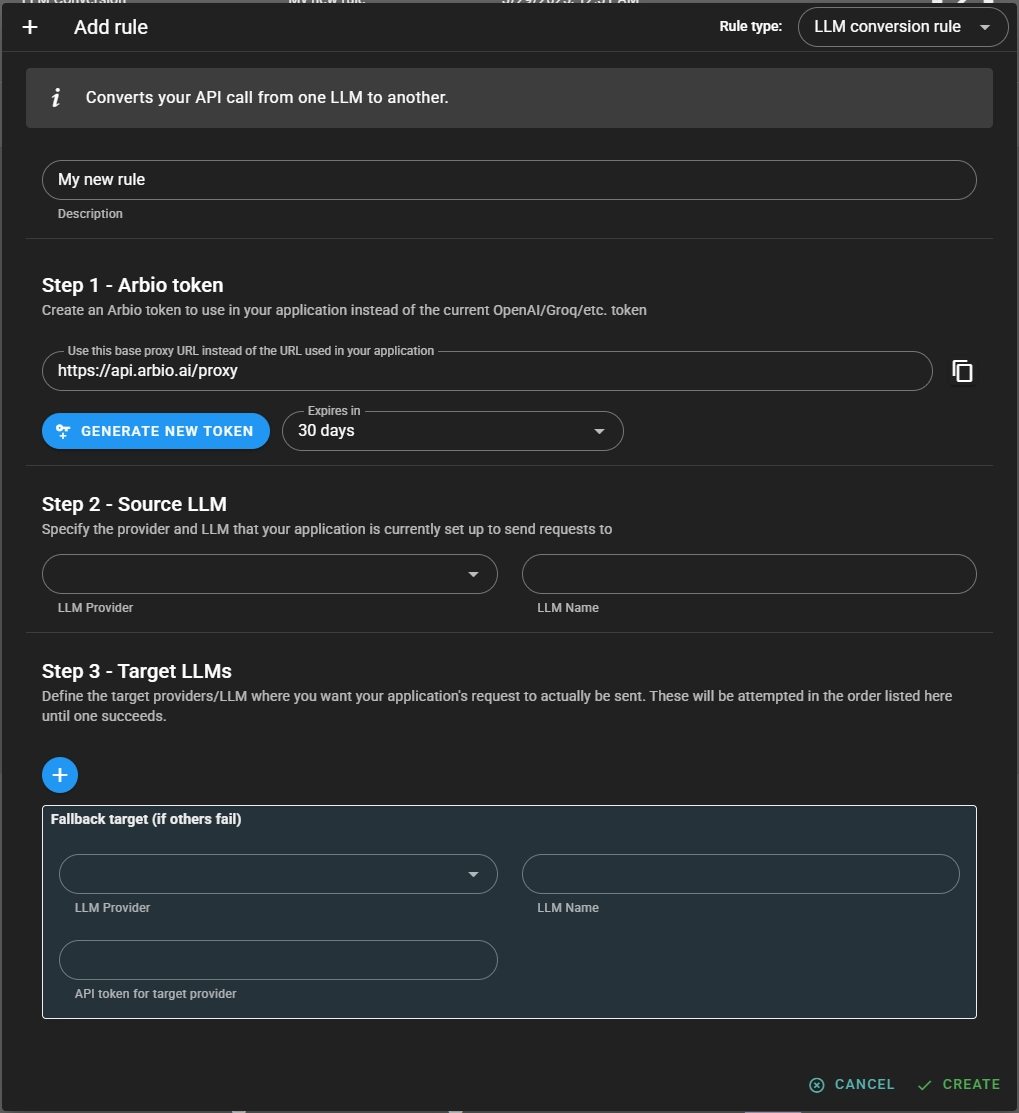Screen dimensions: 1019x1113
Task: Focus API token for target provider field
Action: click(x=277, y=960)
